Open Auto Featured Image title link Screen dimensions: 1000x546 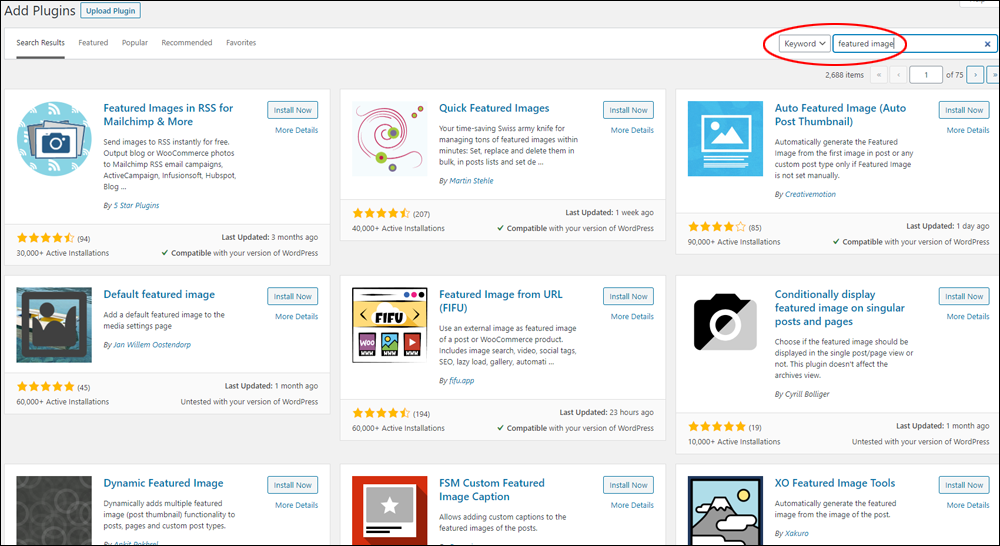point(841,115)
